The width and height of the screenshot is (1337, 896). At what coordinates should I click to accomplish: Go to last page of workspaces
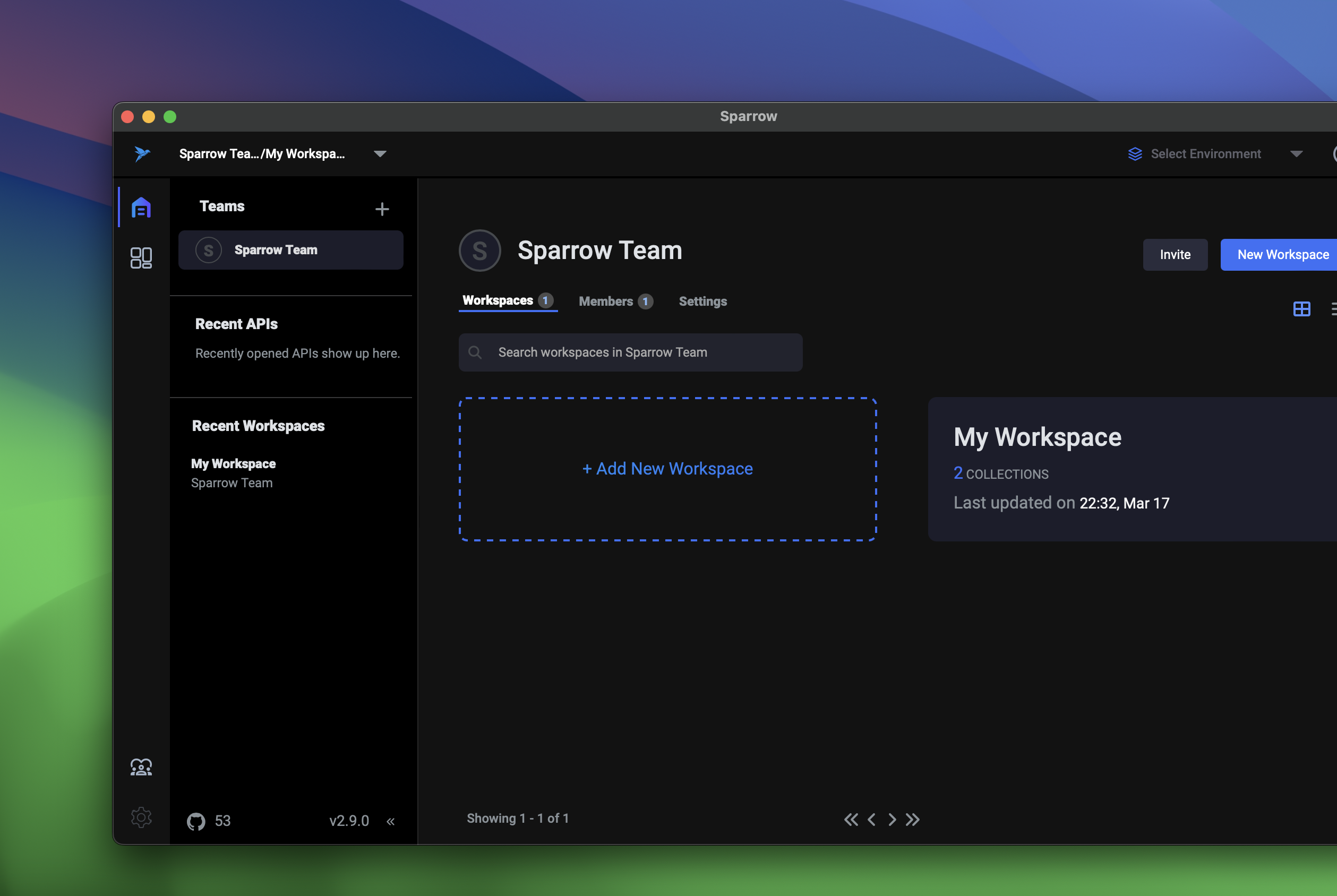tap(913, 820)
